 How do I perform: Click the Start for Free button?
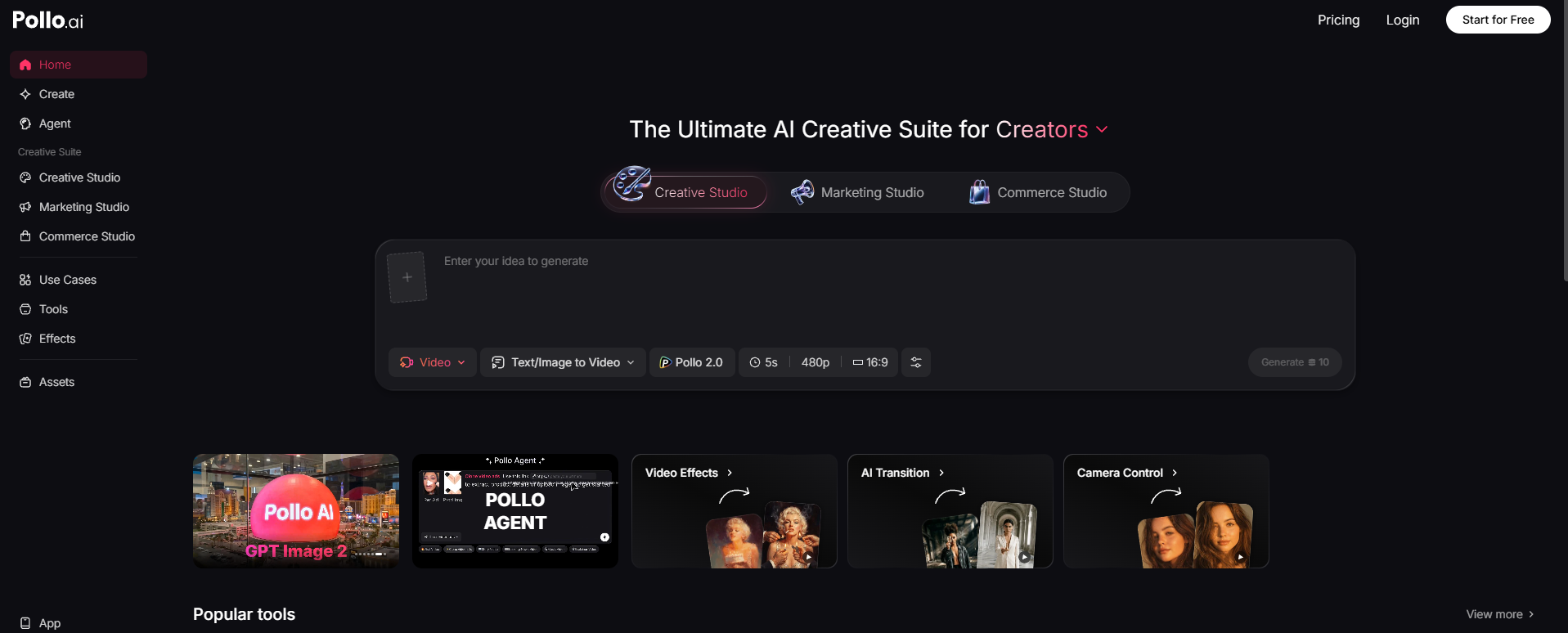pos(1498,20)
